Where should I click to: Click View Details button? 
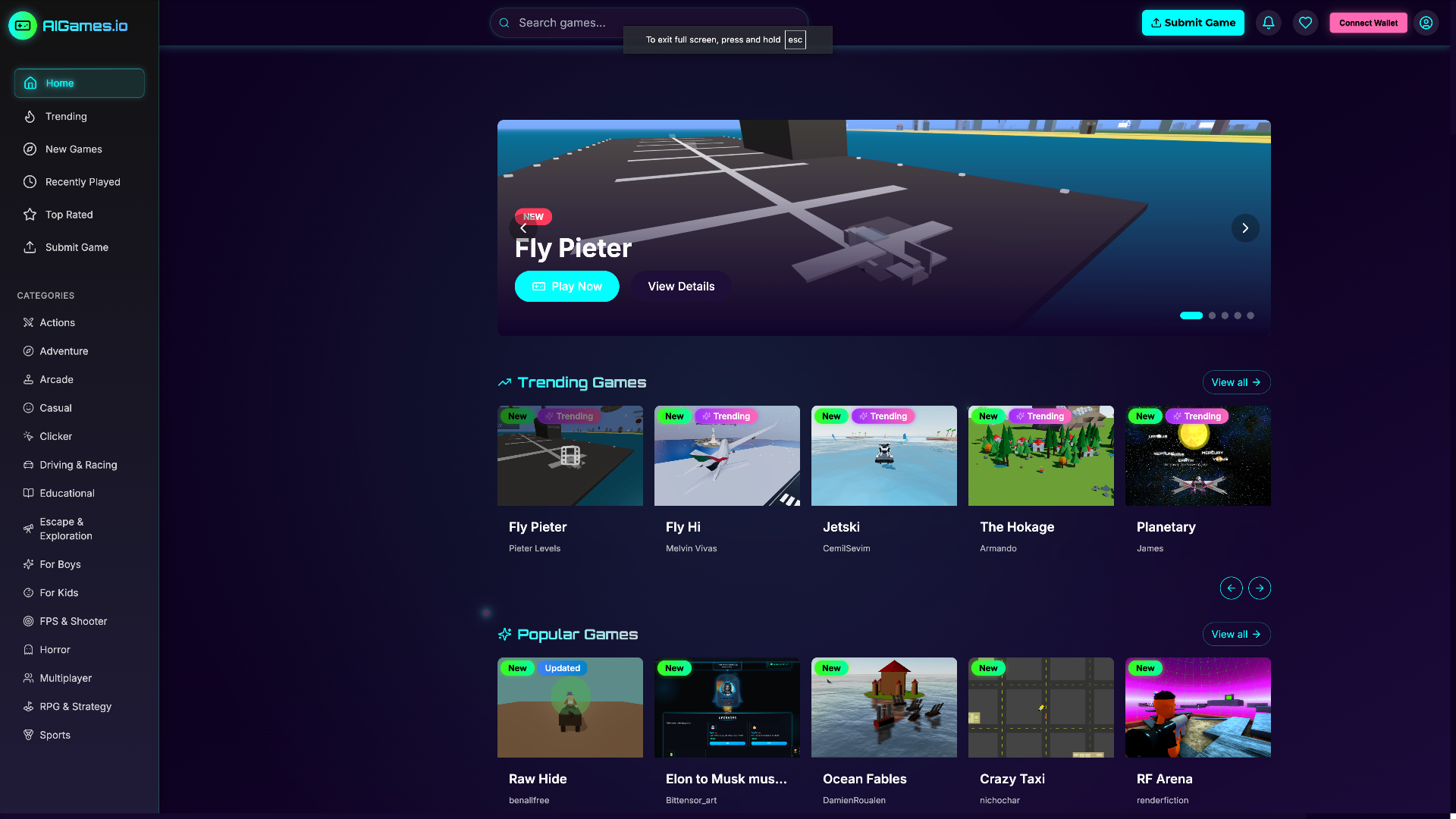[x=681, y=286]
